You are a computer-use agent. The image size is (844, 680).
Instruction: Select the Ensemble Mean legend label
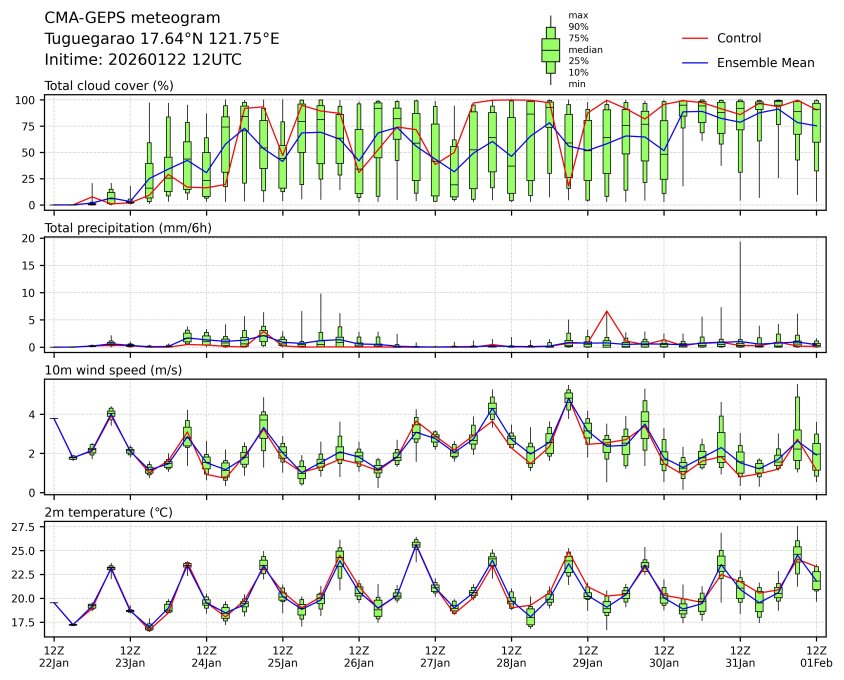point(766,62)
